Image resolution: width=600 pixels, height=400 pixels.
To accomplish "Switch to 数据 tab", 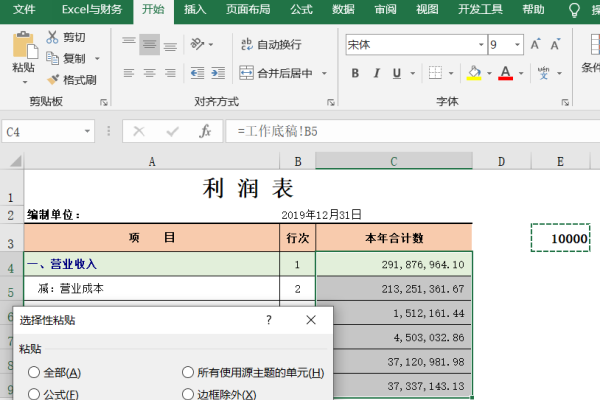I will coord(343,9).
